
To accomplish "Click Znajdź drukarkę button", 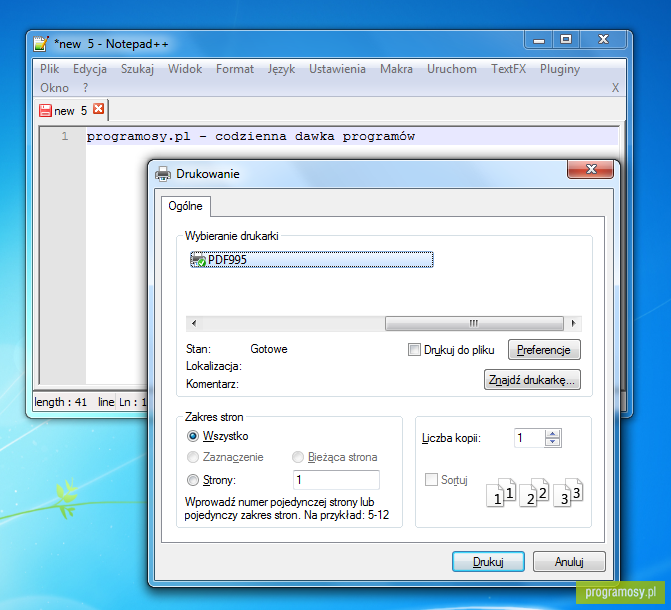I will coord(532,380).
